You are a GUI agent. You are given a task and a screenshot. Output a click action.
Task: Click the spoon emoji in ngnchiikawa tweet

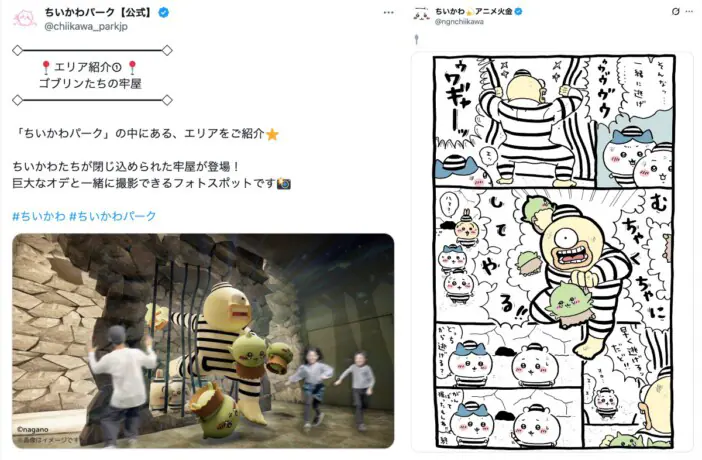click(x=417, y=40)
